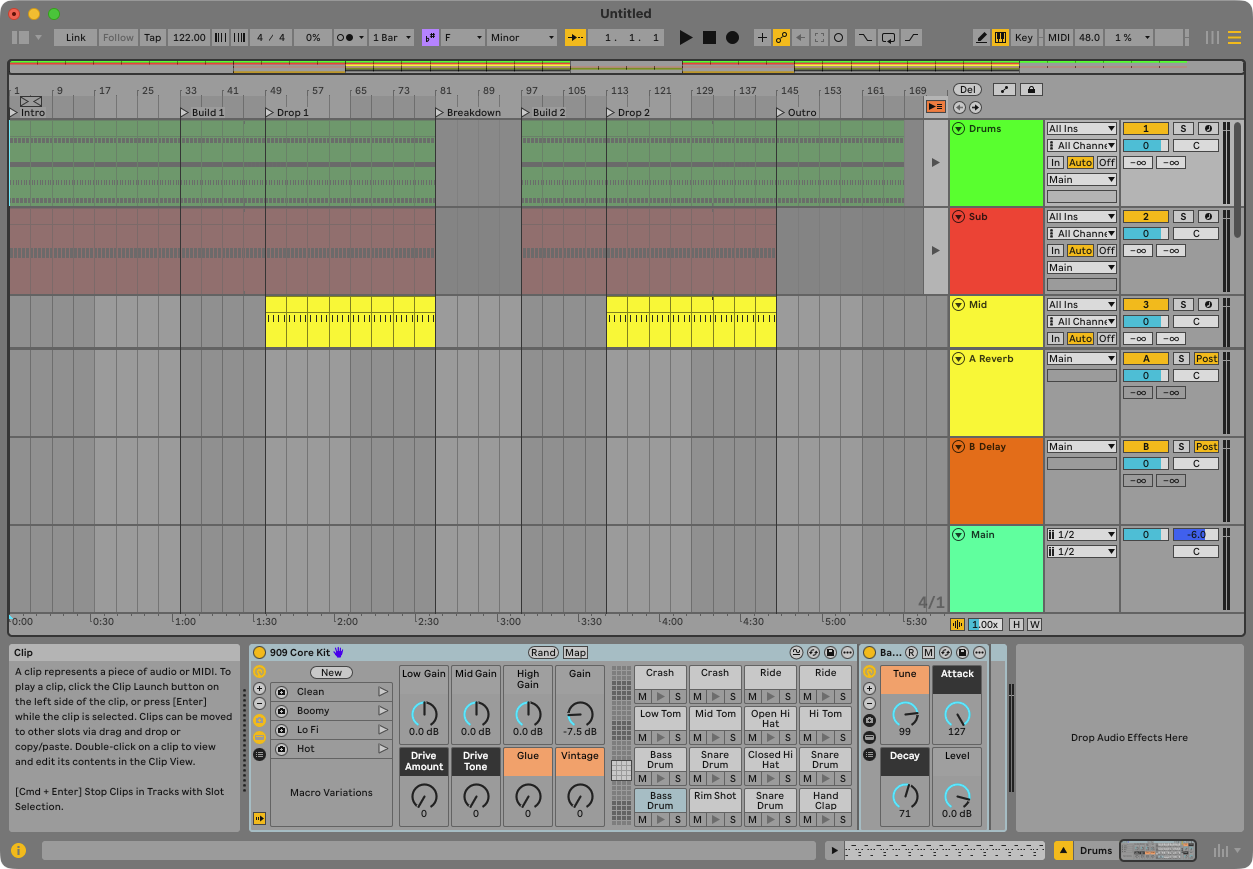Set Drums monitor to In
The width and height of the screenshot is (1253, 869).
(1055, 163)
